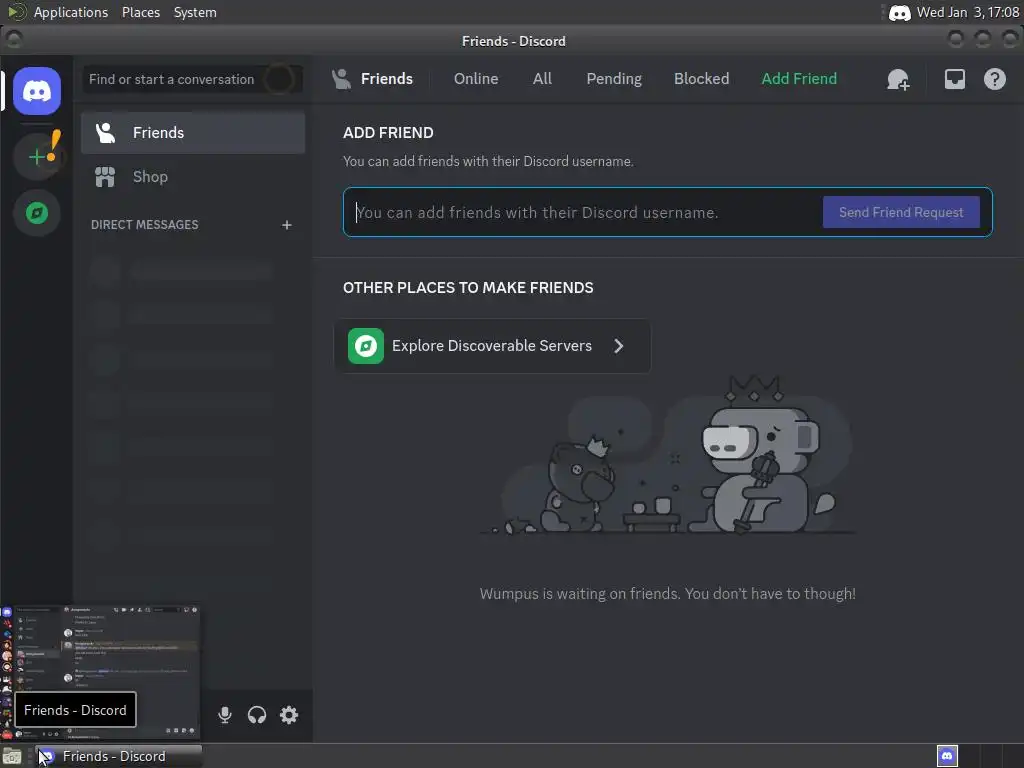
Task: Create DM with plus next to Direct Messages
Action: [x=287, y=225]
